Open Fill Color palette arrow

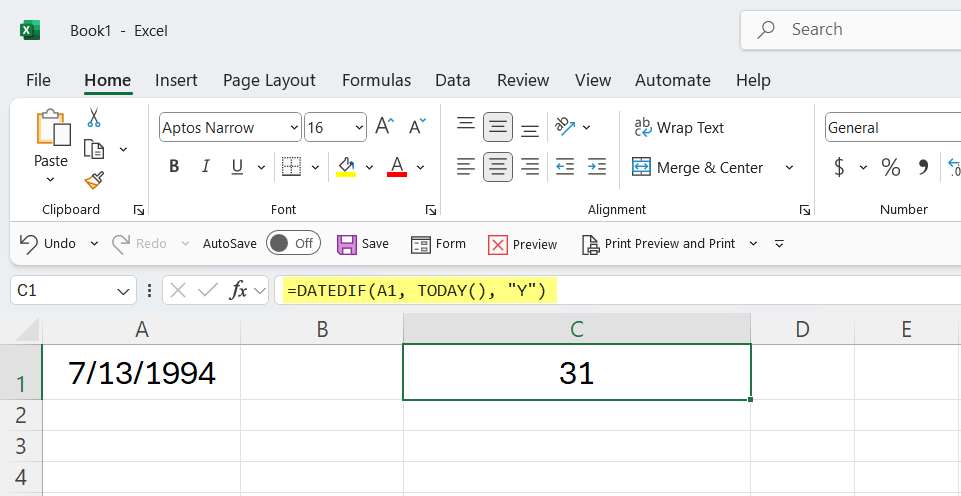[x=369, y=167]
